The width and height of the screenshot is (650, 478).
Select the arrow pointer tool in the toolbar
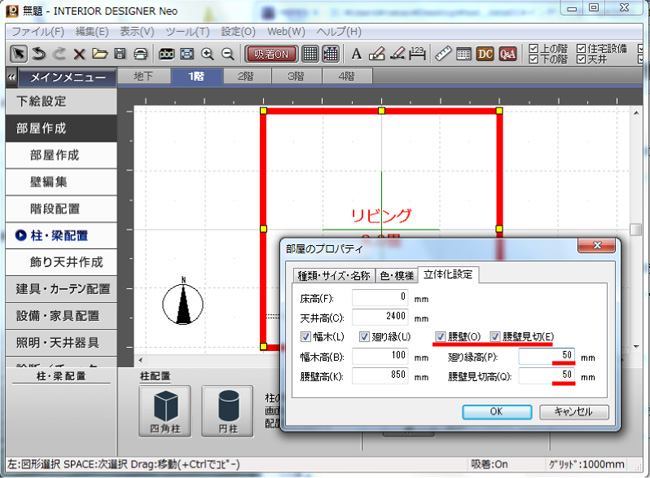click(18, 53)
